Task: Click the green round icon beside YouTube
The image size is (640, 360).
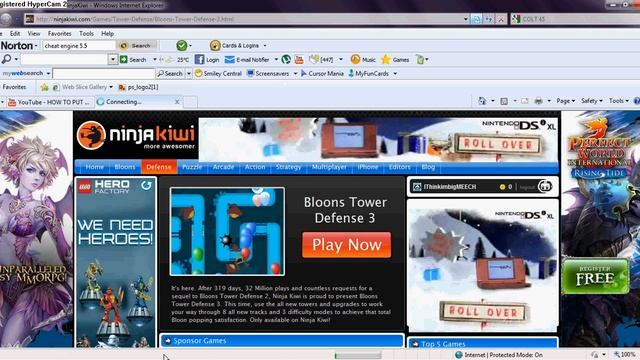Action: [286, 60]
